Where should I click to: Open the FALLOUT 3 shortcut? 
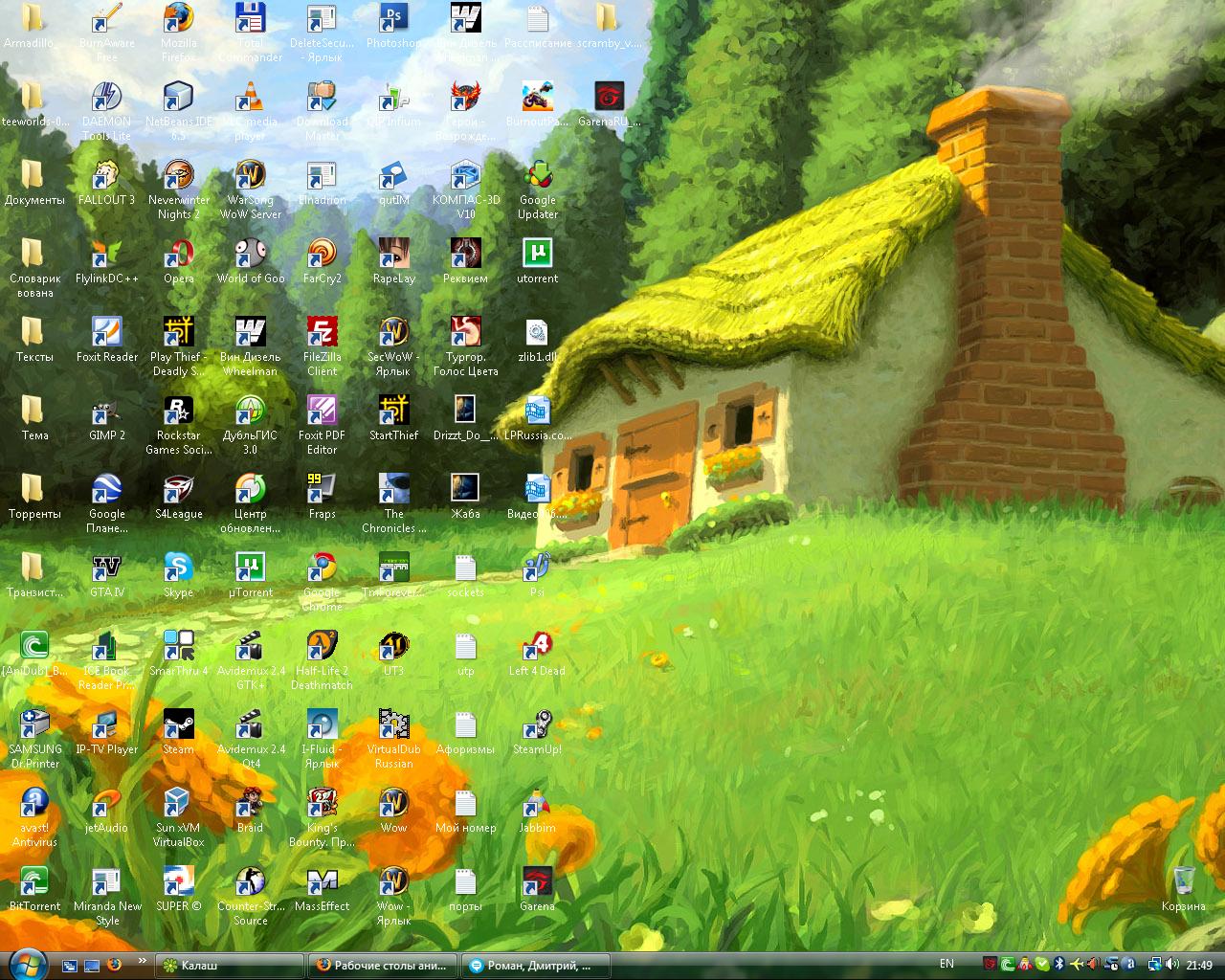[x=107, y=183]
